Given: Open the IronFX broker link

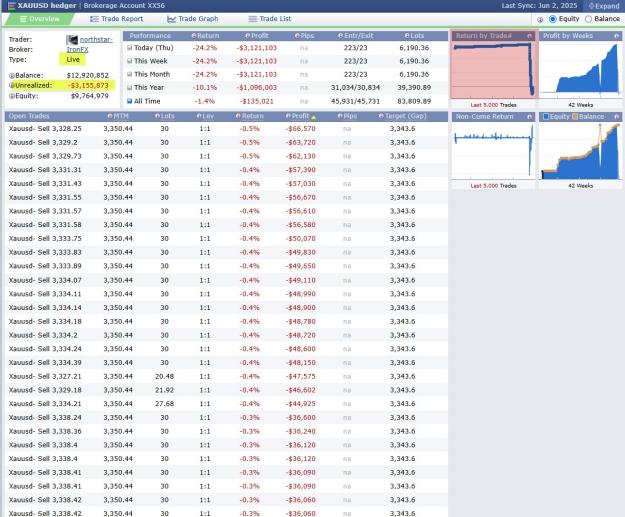Looking at the screenshot, I should (x=77, y=50).
